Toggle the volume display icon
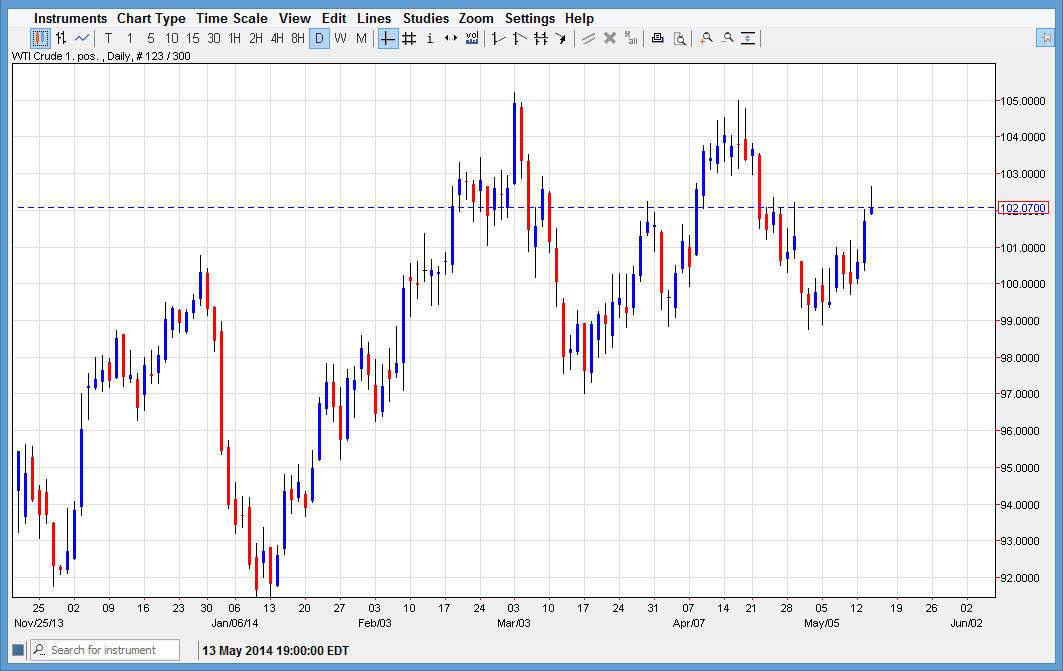 pyautogui.click(x=472, y=38)
